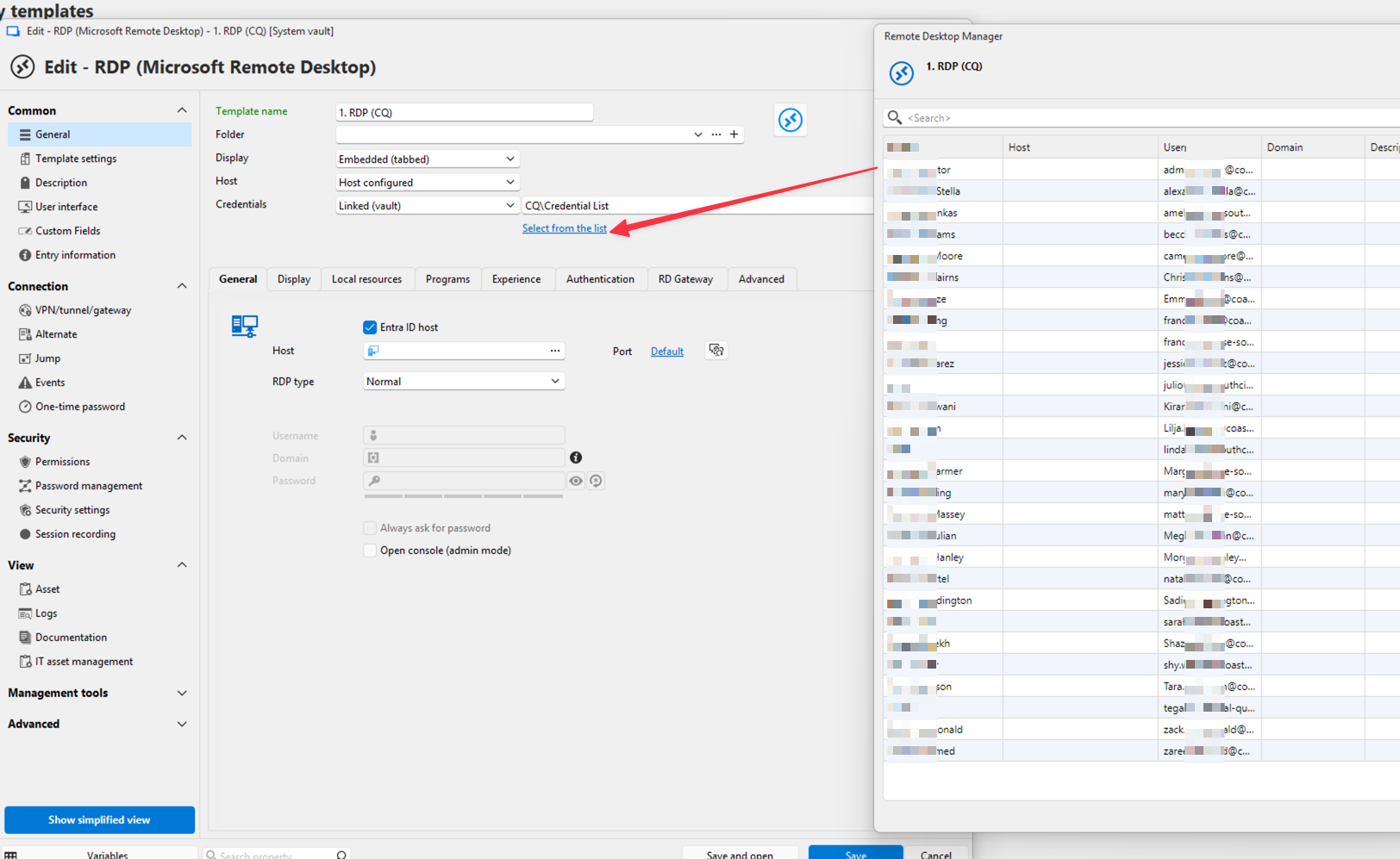The height and width of the screenshot is (859, 1400).
Task: Collapse the Common section
Action: (182, 110)
